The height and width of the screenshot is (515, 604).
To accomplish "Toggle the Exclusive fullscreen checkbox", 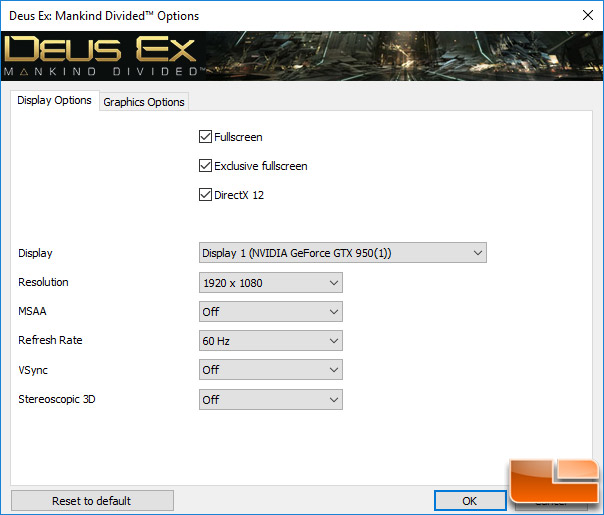I will pyautogui.click(x=205, y=166).
